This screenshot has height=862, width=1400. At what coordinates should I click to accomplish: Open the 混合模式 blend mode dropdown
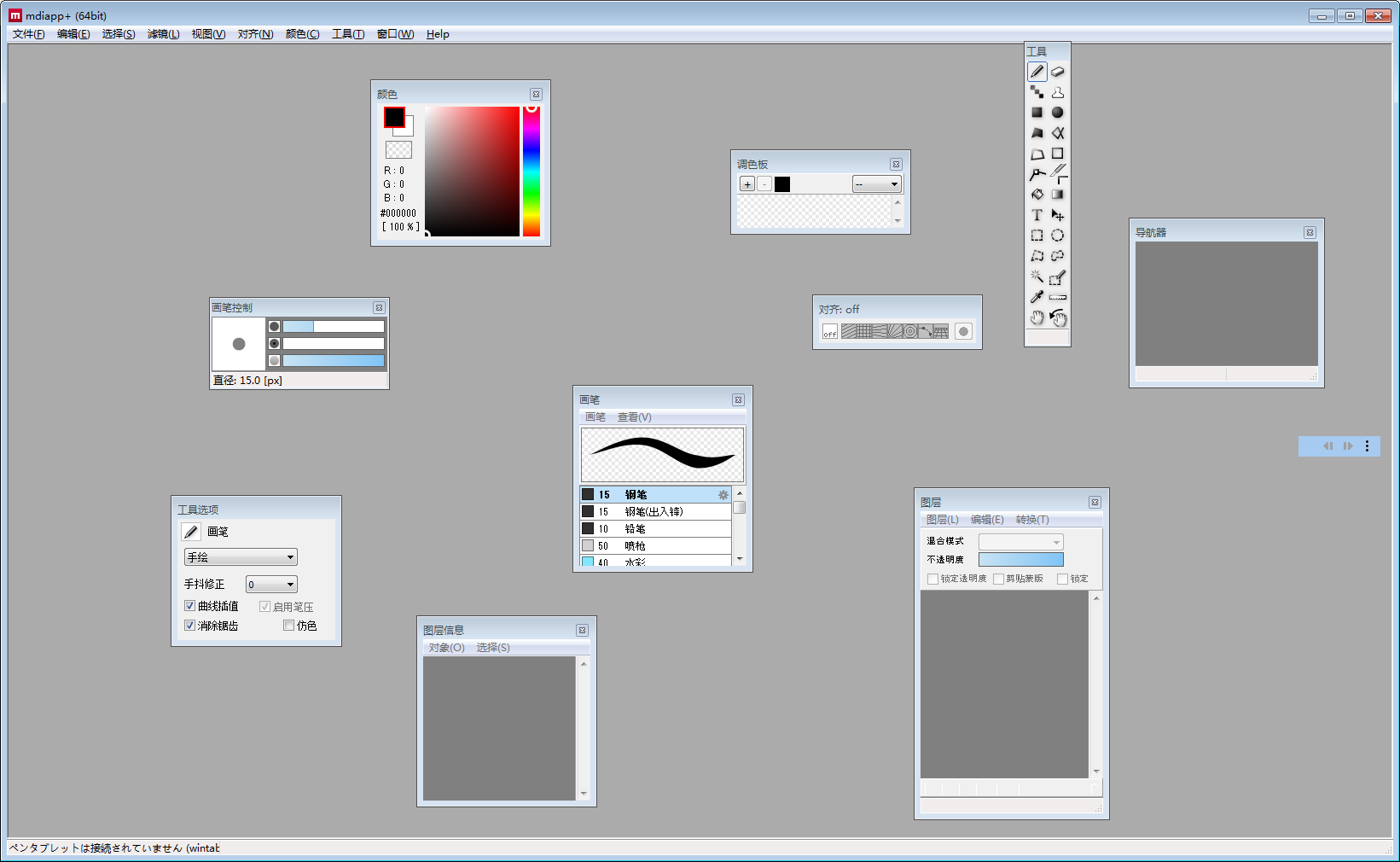tap(1020, 542)
